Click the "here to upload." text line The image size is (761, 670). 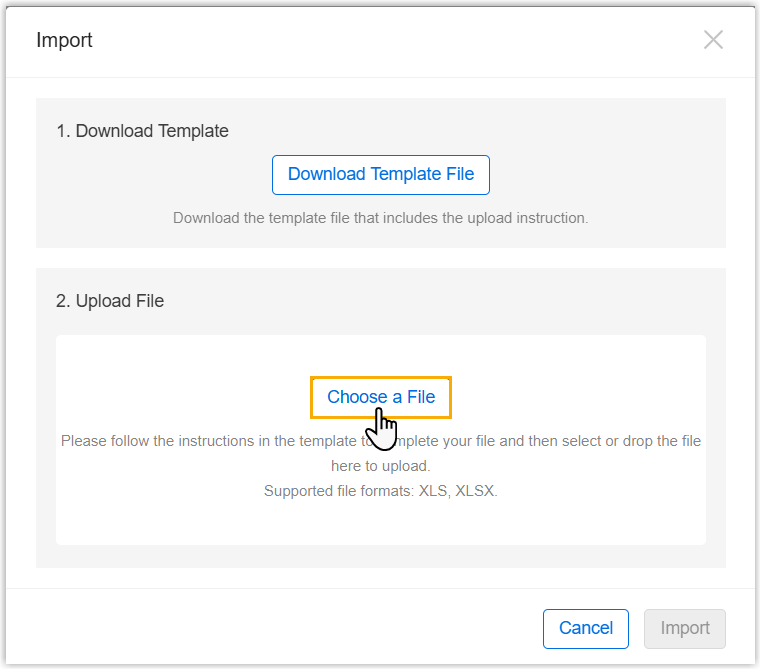click(380, 466)
